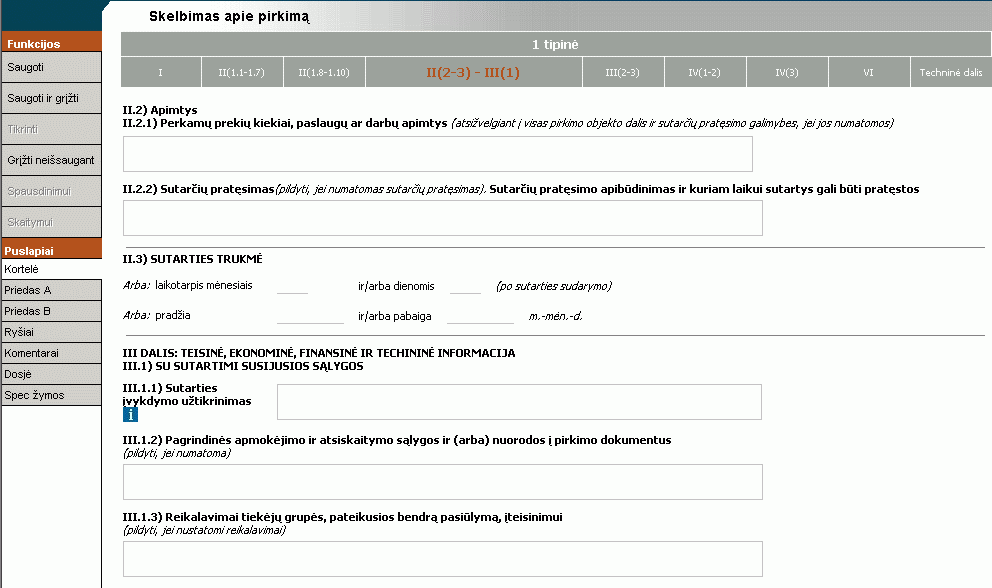Click the III.1) SU SUTARTIMI SUSIJUSIOS SĄLYGOS heading

point(243,366)
